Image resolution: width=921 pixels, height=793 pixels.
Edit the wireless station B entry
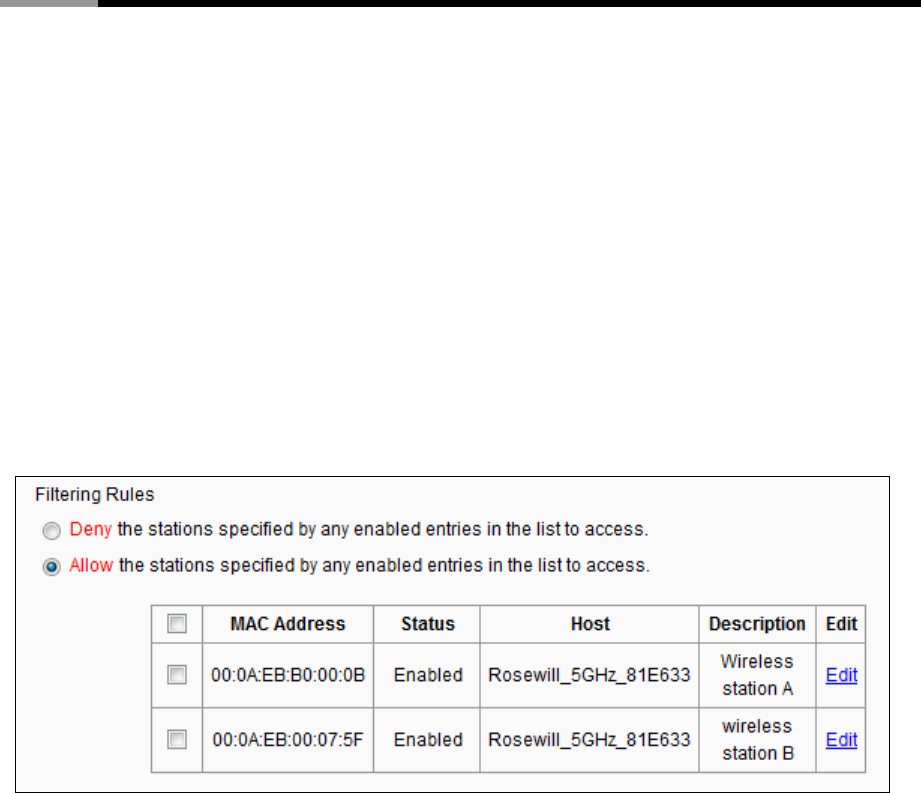pos(841,740)
